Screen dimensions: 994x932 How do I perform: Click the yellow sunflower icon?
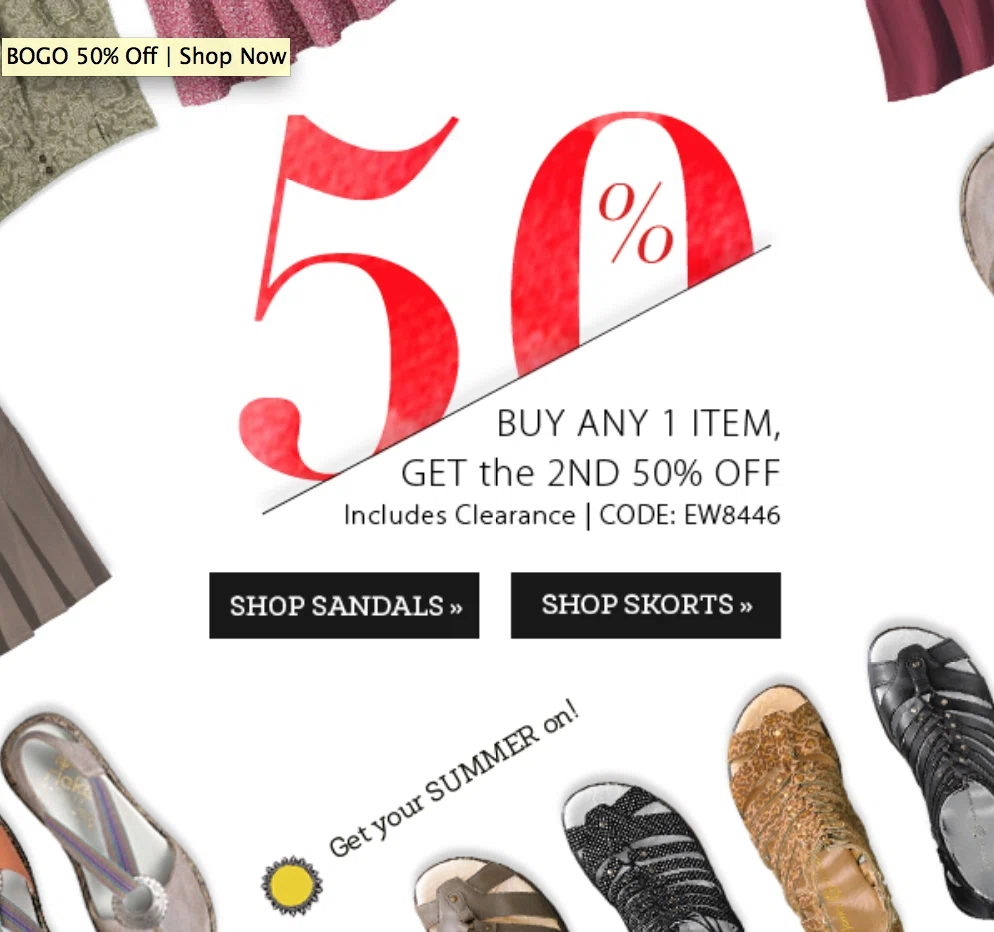coord(292,886)
